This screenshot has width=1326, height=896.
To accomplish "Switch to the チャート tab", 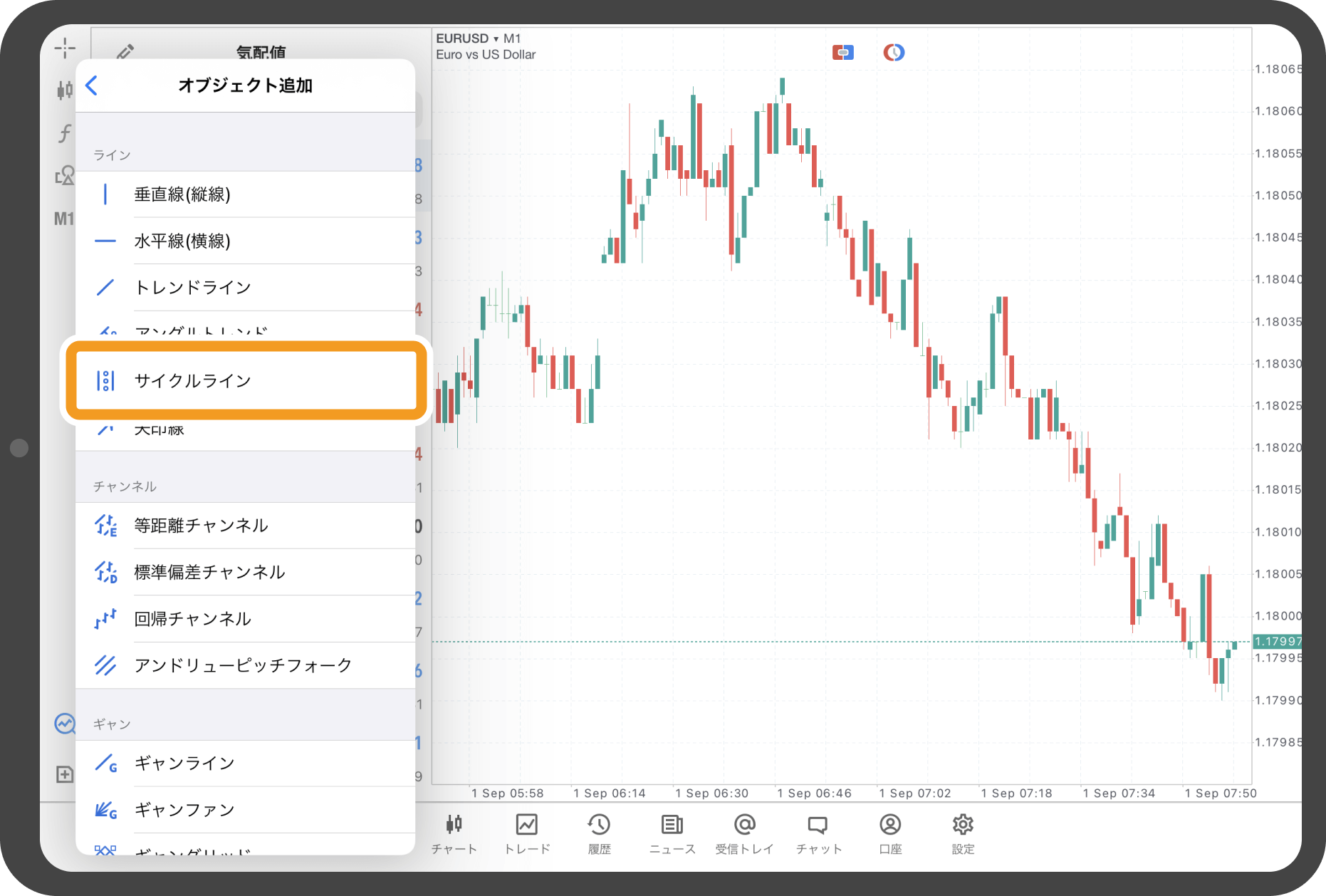I will tap(454, 833).
